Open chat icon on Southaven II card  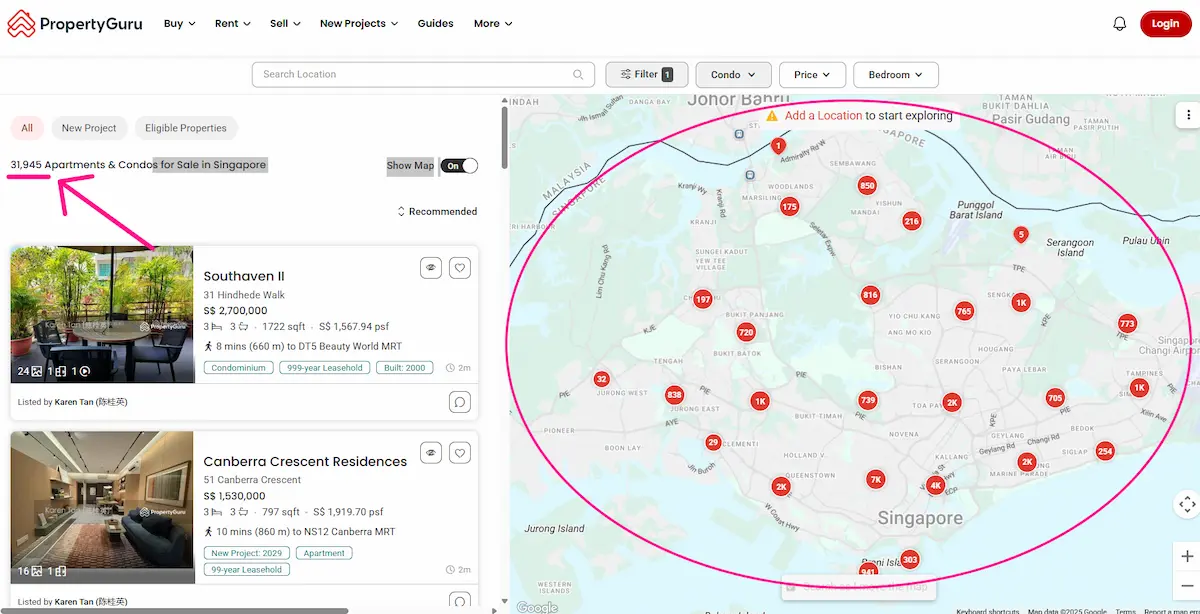tap(459, 401)
